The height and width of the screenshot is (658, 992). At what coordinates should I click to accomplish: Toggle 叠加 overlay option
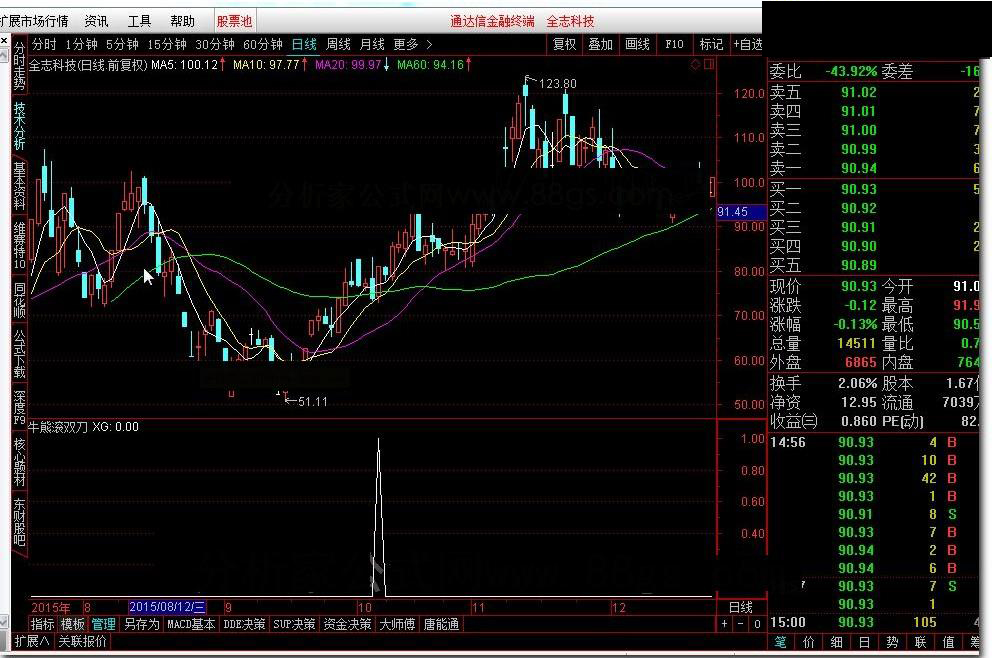[600, 44]
